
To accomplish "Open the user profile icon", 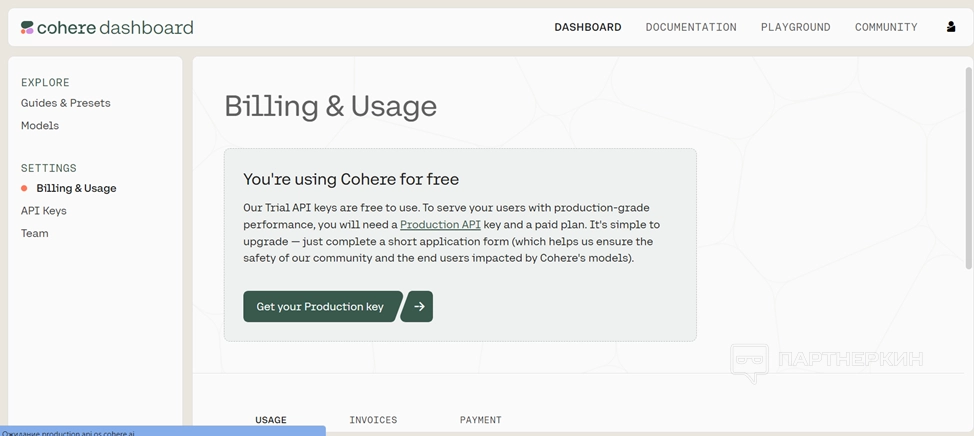I will click(950, 27).
